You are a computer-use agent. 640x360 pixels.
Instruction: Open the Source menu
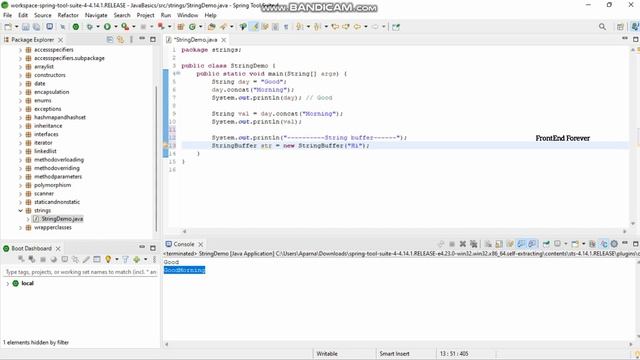pos(43,15)
